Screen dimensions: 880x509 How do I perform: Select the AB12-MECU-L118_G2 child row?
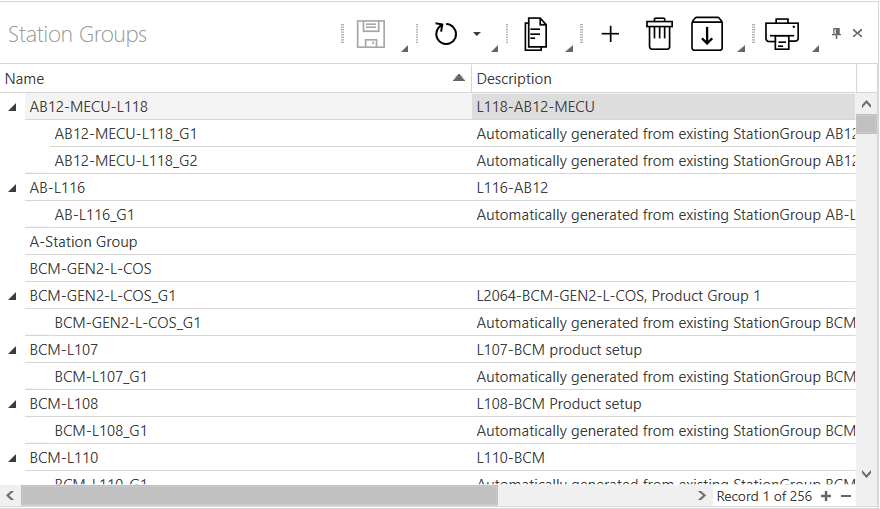click(x=452, y=161)
